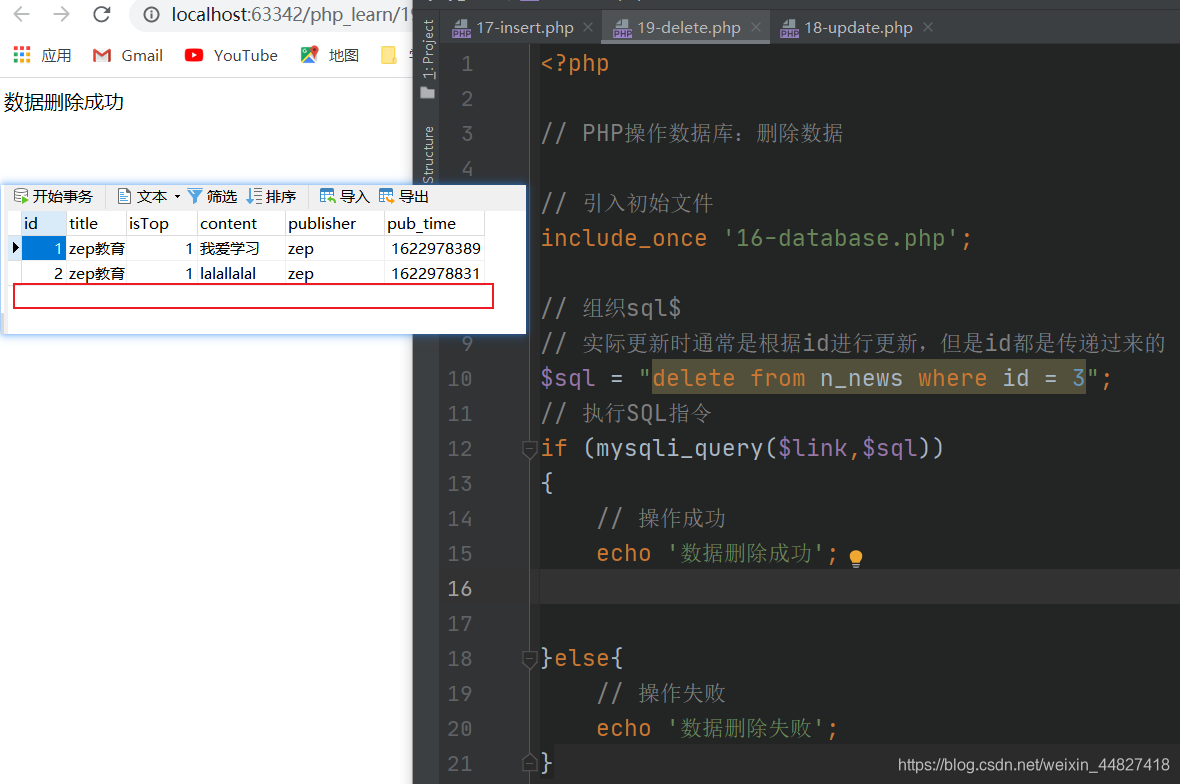This screenshot has width=1180, height=784.
Task: Reload the browser page
Action: point(102,14)
